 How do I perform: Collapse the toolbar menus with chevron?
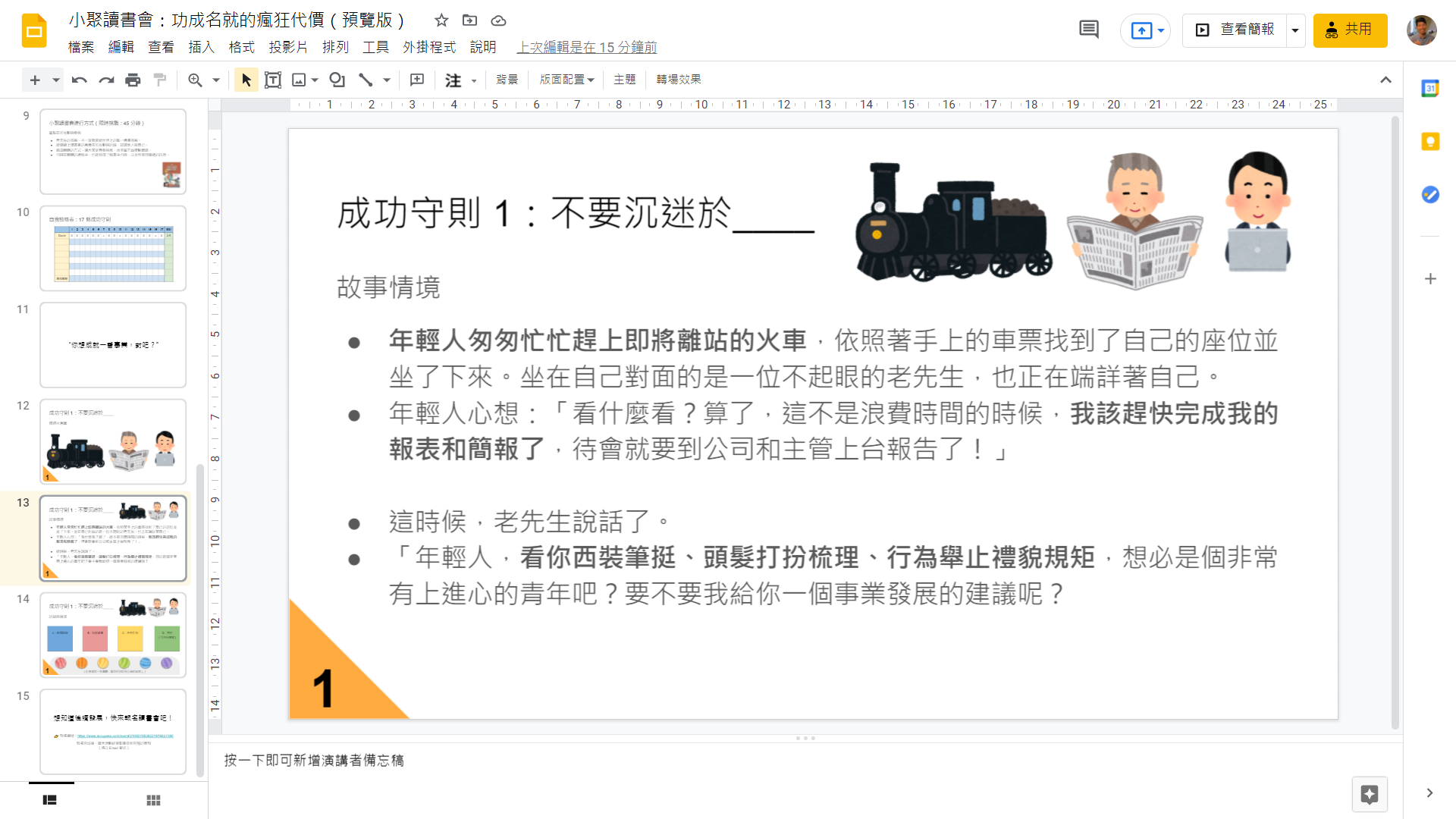[x=1385, y=80]
